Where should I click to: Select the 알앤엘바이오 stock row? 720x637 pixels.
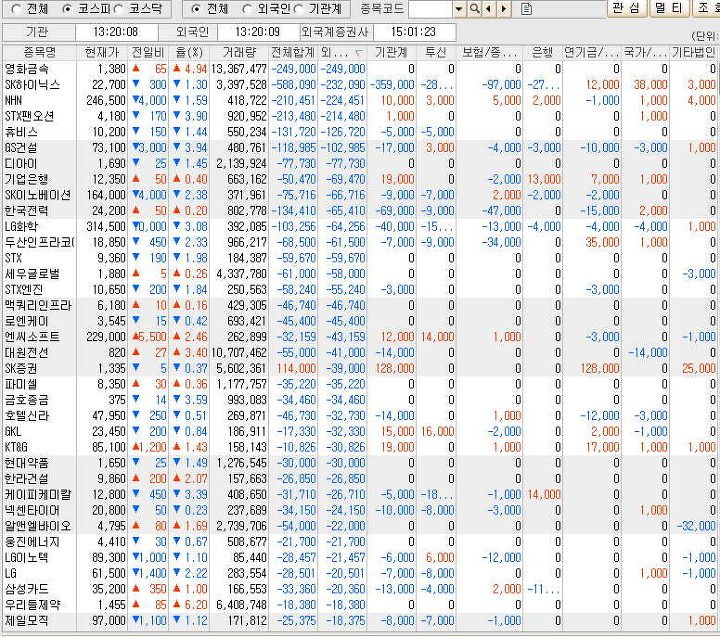point(360,526)
